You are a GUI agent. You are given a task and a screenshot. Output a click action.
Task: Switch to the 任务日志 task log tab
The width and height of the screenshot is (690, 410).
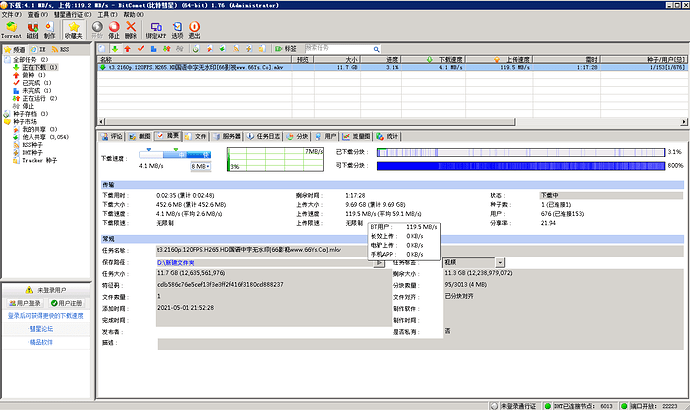pyautogui.click(x=263, y=136)
